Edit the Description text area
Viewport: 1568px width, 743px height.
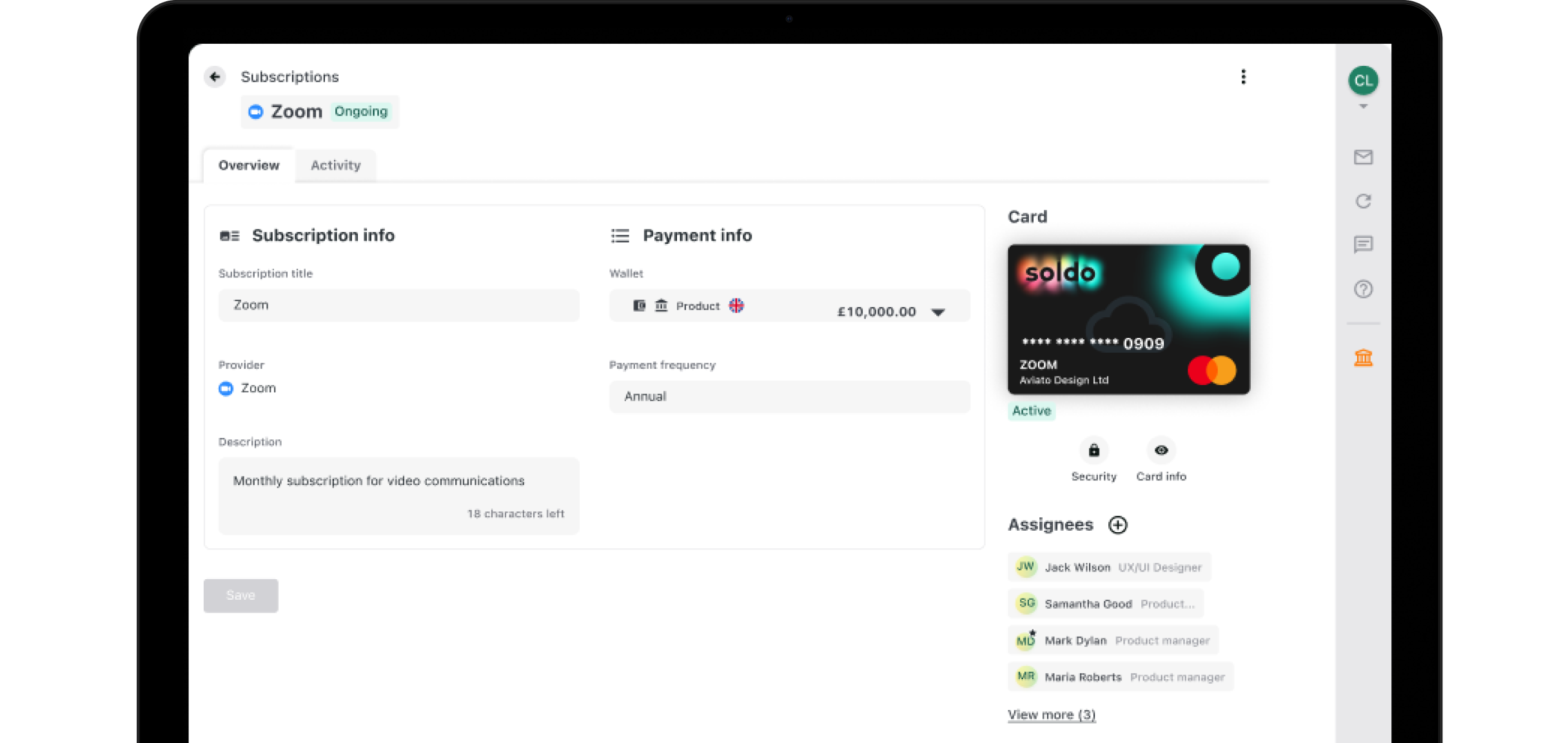click(x=398, y=495)
